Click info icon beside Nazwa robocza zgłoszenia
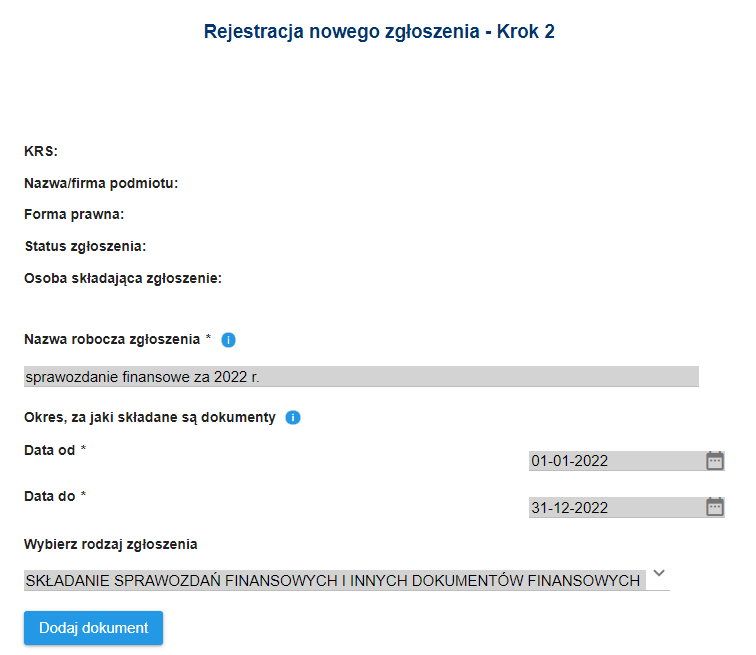Viewport: 756px width, 655px height. click(x=228, y=340)
